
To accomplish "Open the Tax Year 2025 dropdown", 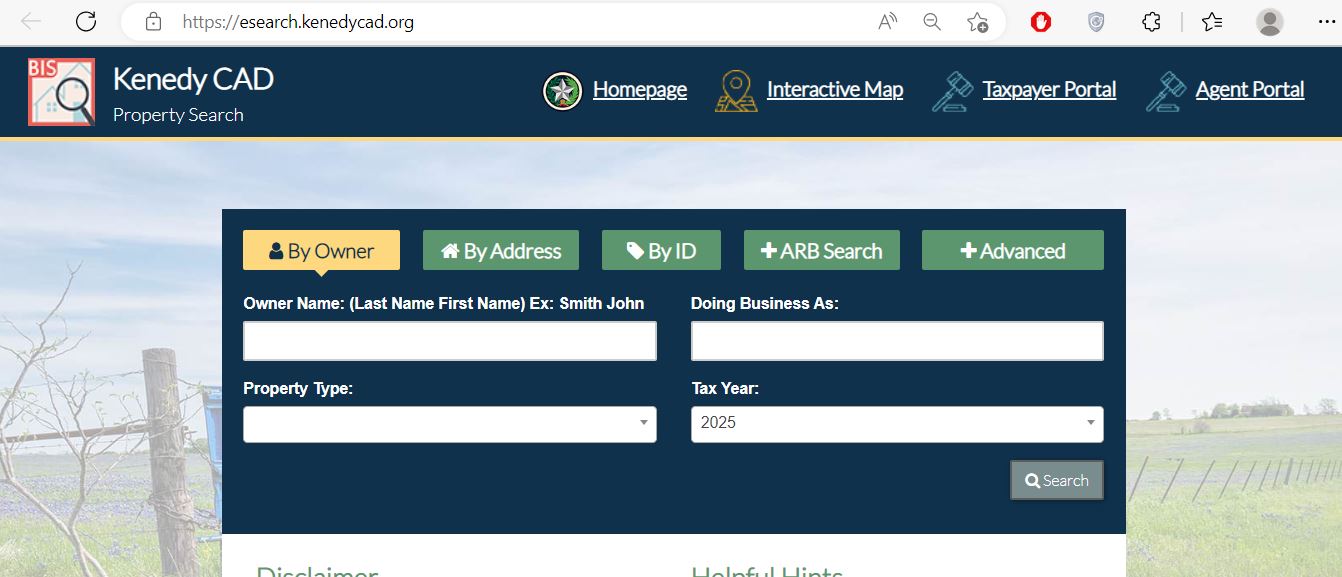I will [896, 424].
